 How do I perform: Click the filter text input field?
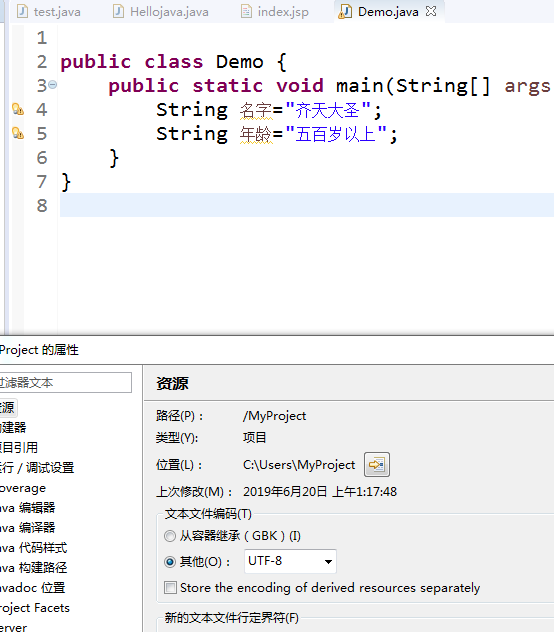pyautogui.click(x=65, y=382)
